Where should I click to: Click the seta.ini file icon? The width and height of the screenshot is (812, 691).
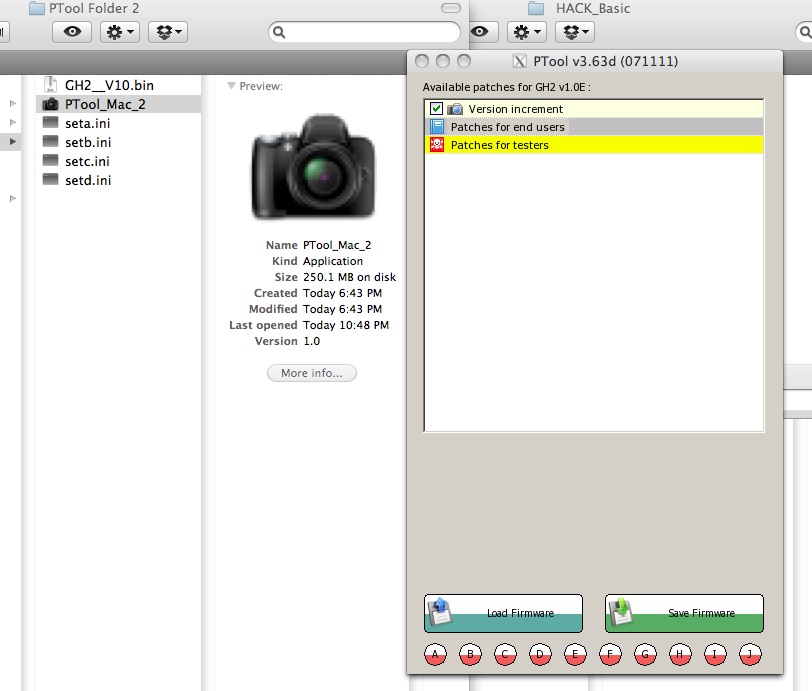[50, 123]
